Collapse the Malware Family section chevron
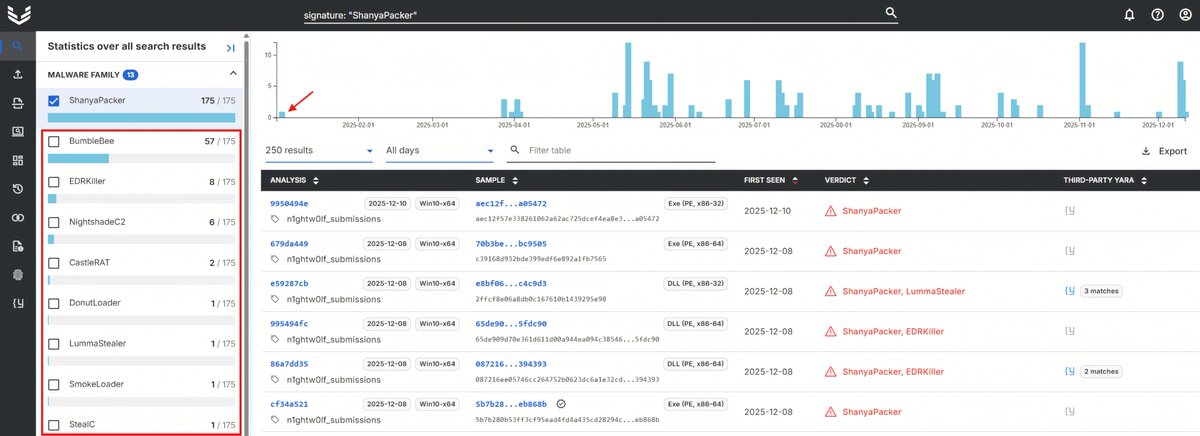The height and width of the screenshot is (436, 1200). pyautogui.click(x=233, y=74)
